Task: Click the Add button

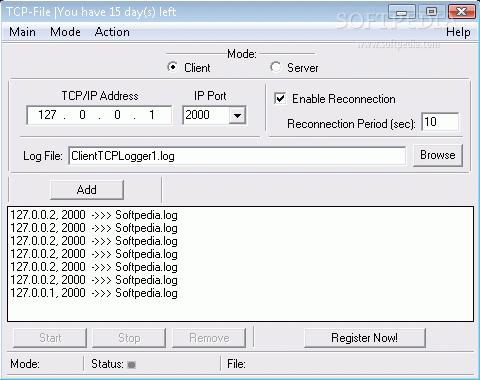Action: click(x=87, y=190)
